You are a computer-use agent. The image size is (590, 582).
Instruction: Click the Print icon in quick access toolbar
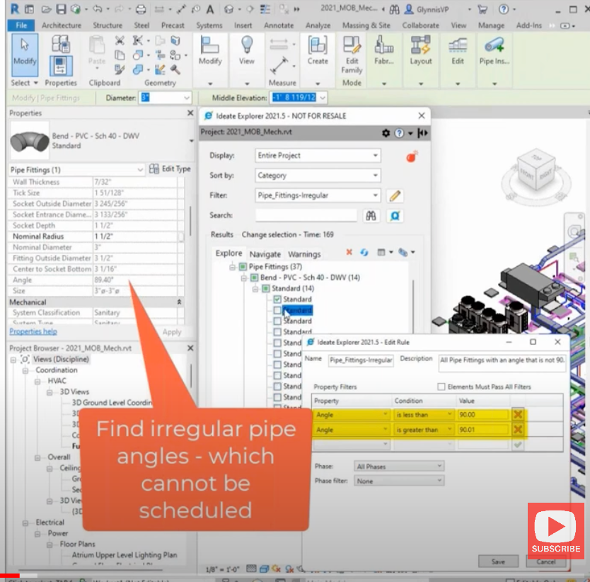pos(141,9)
